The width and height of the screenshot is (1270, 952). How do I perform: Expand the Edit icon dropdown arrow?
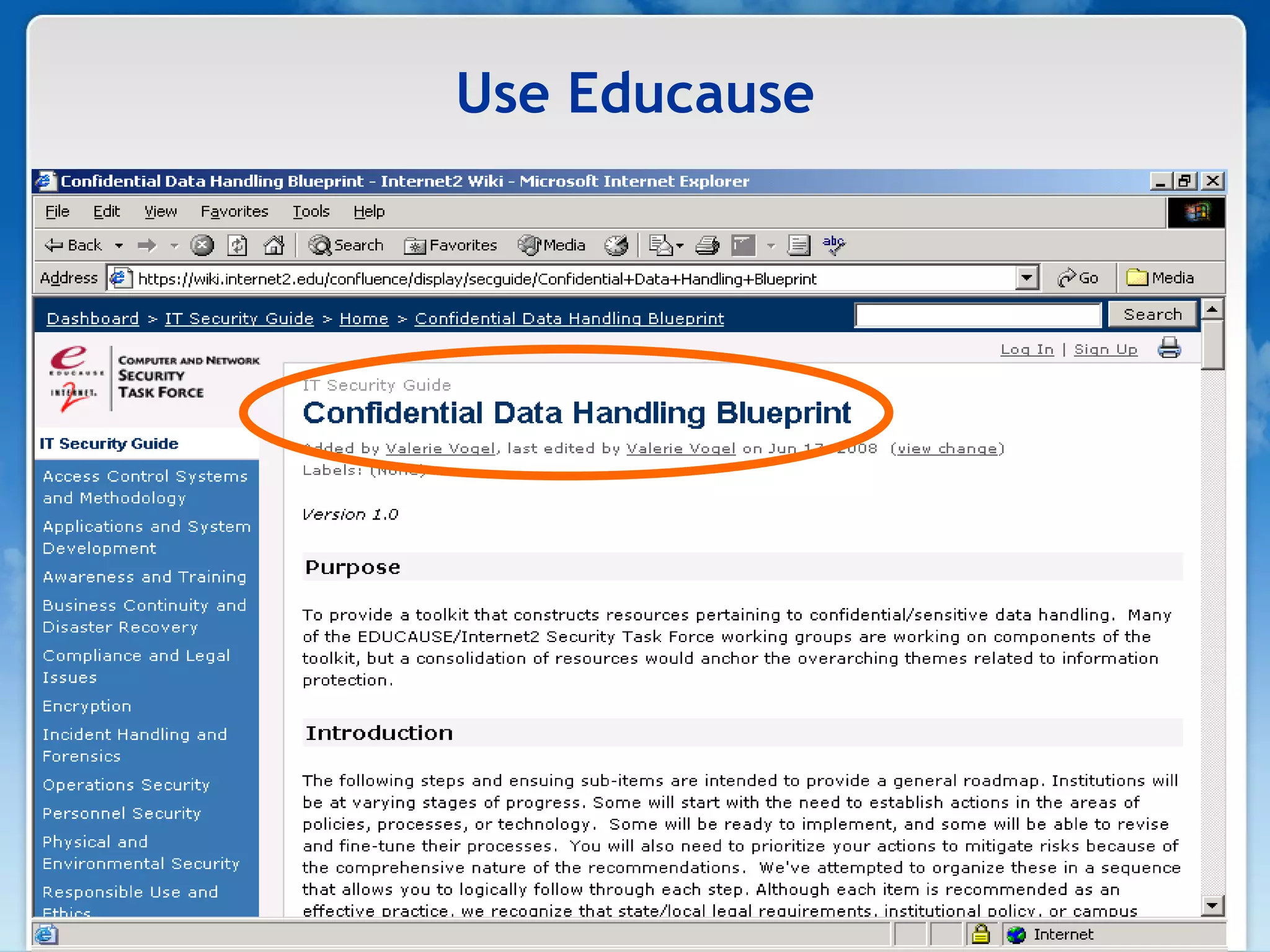[771, 246]
